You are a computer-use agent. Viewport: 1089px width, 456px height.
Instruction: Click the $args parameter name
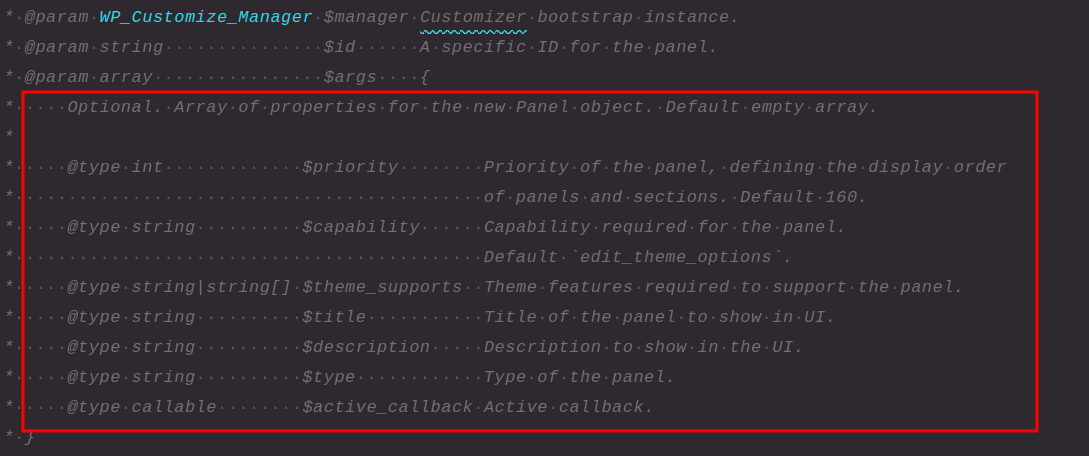click(x=350, y=77)
